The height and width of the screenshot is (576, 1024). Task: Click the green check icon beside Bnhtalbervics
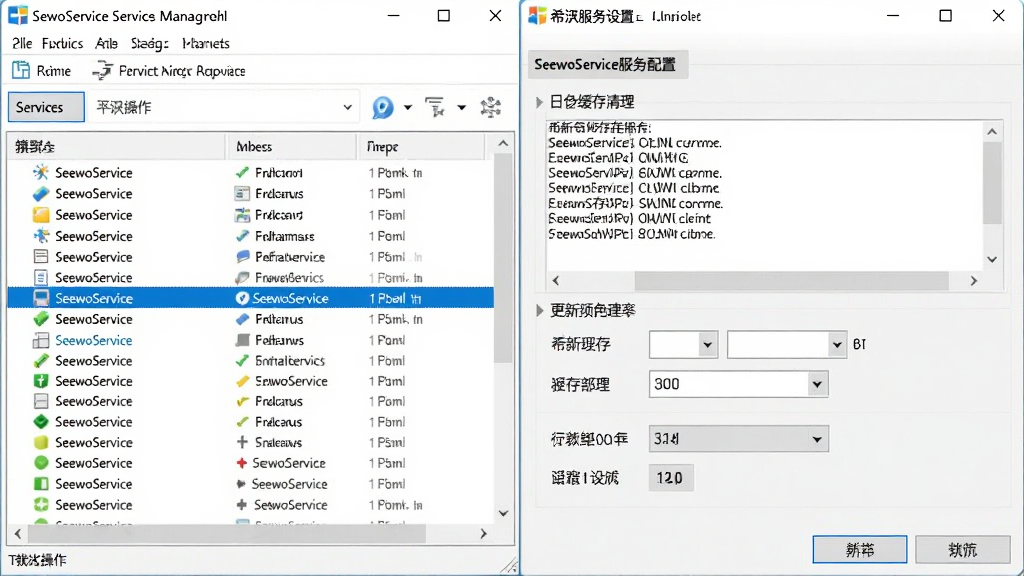tap(242, 360)
